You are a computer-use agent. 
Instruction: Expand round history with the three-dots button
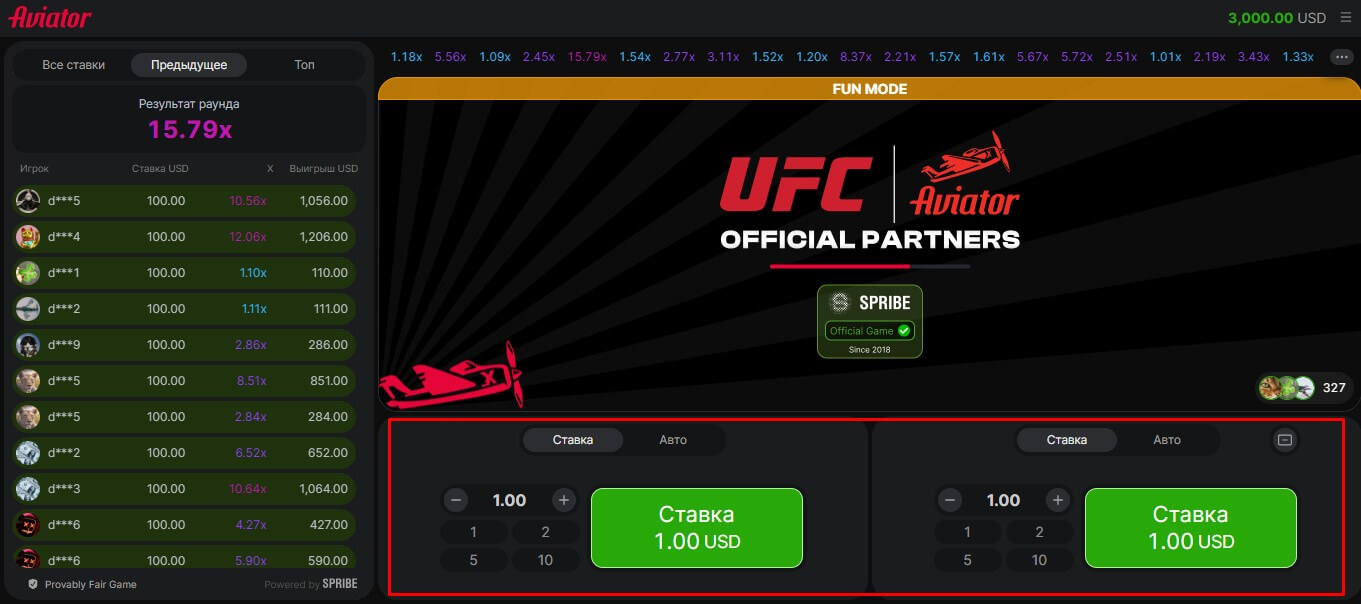(1342, 57)
